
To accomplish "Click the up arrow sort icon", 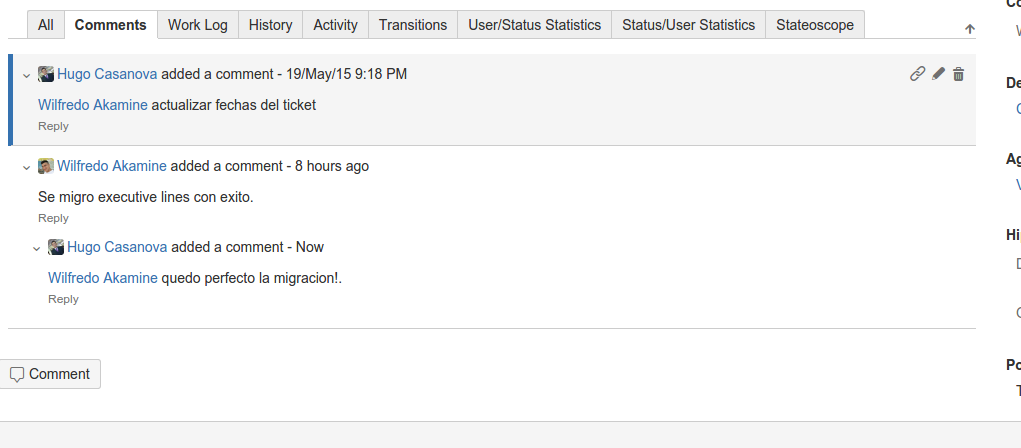I will pos(969,30).
